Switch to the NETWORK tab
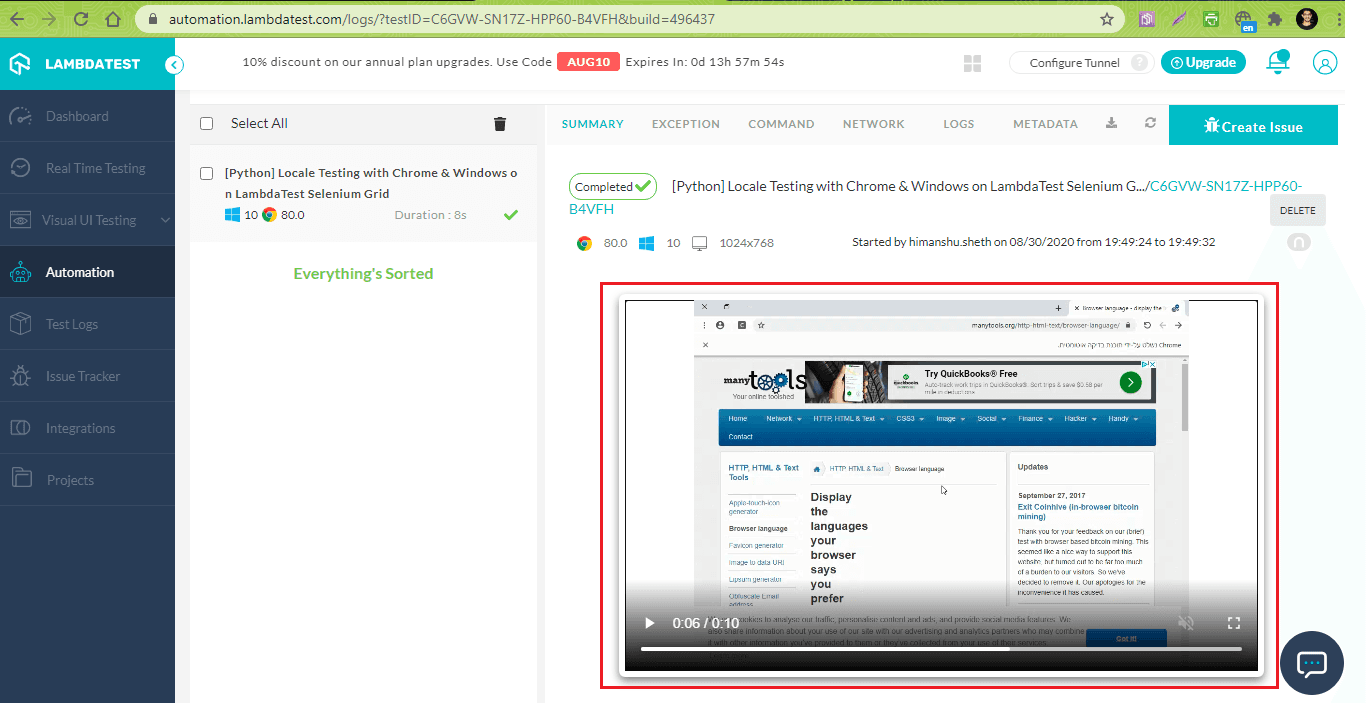The image size is (1366, 703). [x=873, y=123]
